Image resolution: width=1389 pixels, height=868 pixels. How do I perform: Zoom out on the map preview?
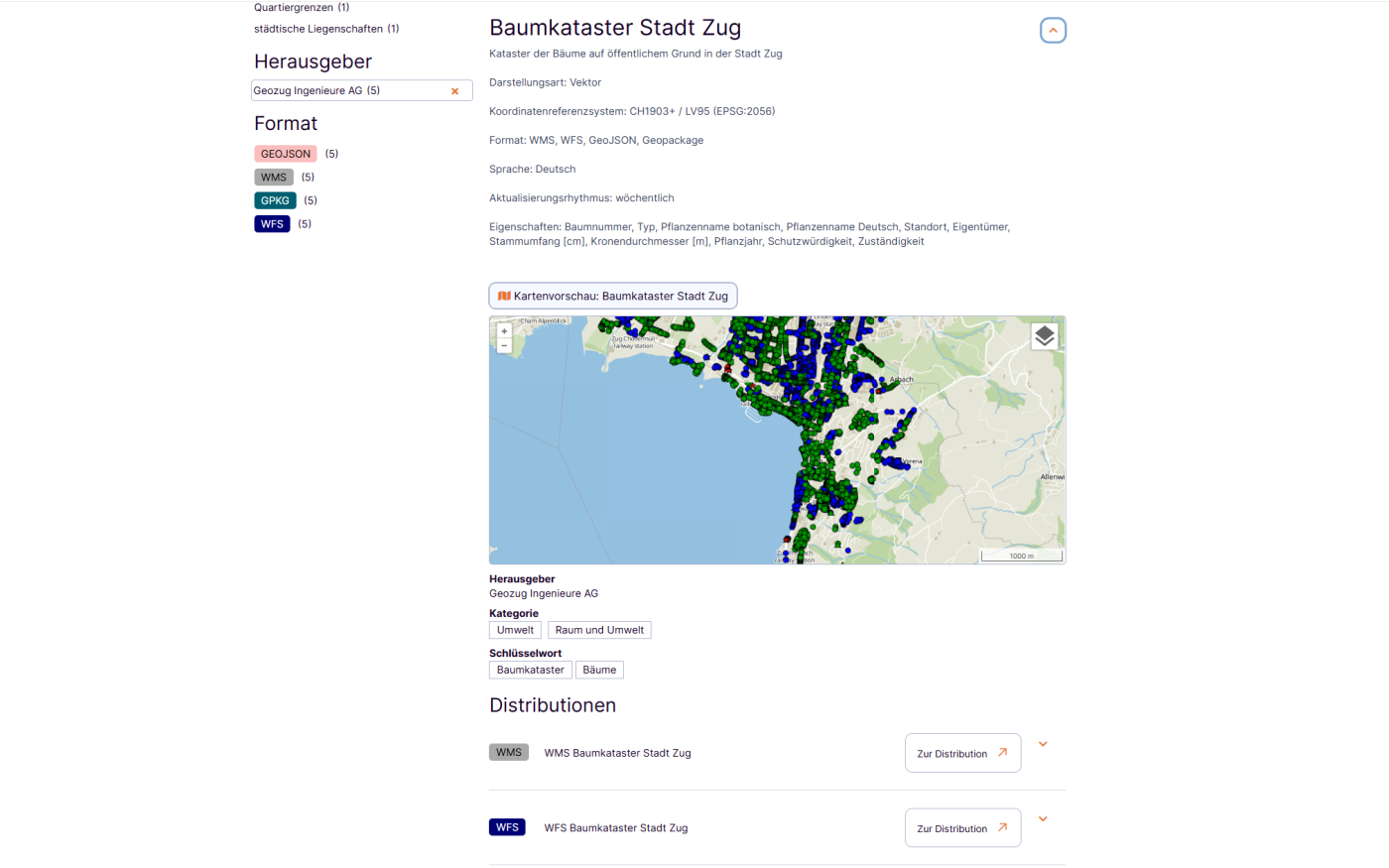coord(504,346)
